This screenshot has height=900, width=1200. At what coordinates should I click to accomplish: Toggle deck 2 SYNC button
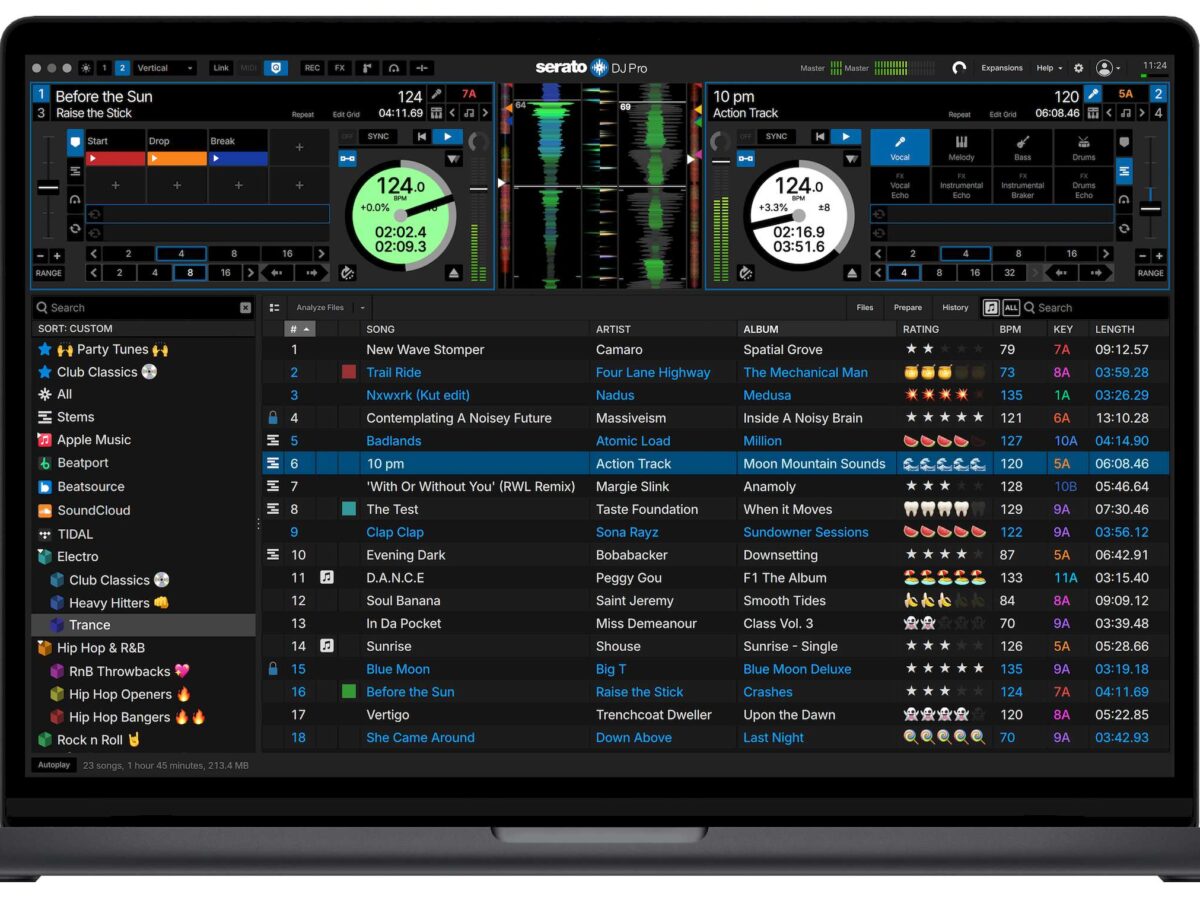pos(776,136)
